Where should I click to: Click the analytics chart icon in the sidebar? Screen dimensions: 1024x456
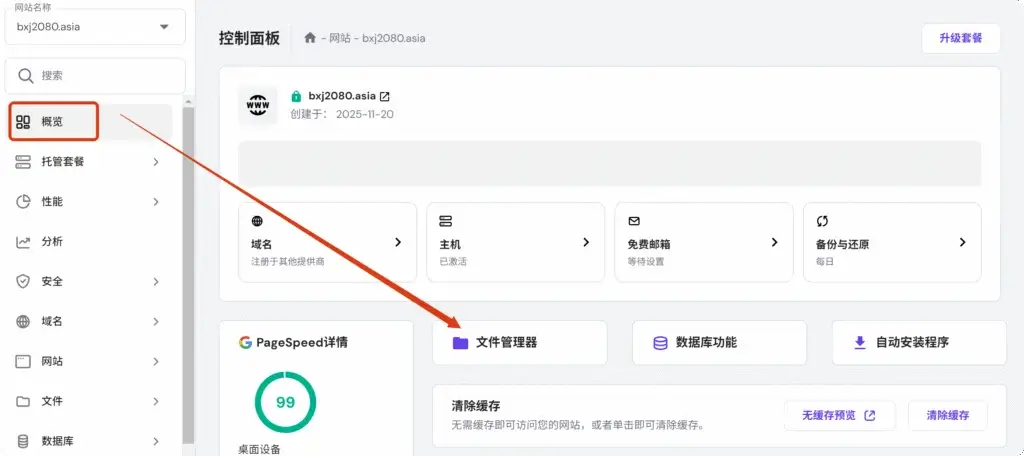23,241
